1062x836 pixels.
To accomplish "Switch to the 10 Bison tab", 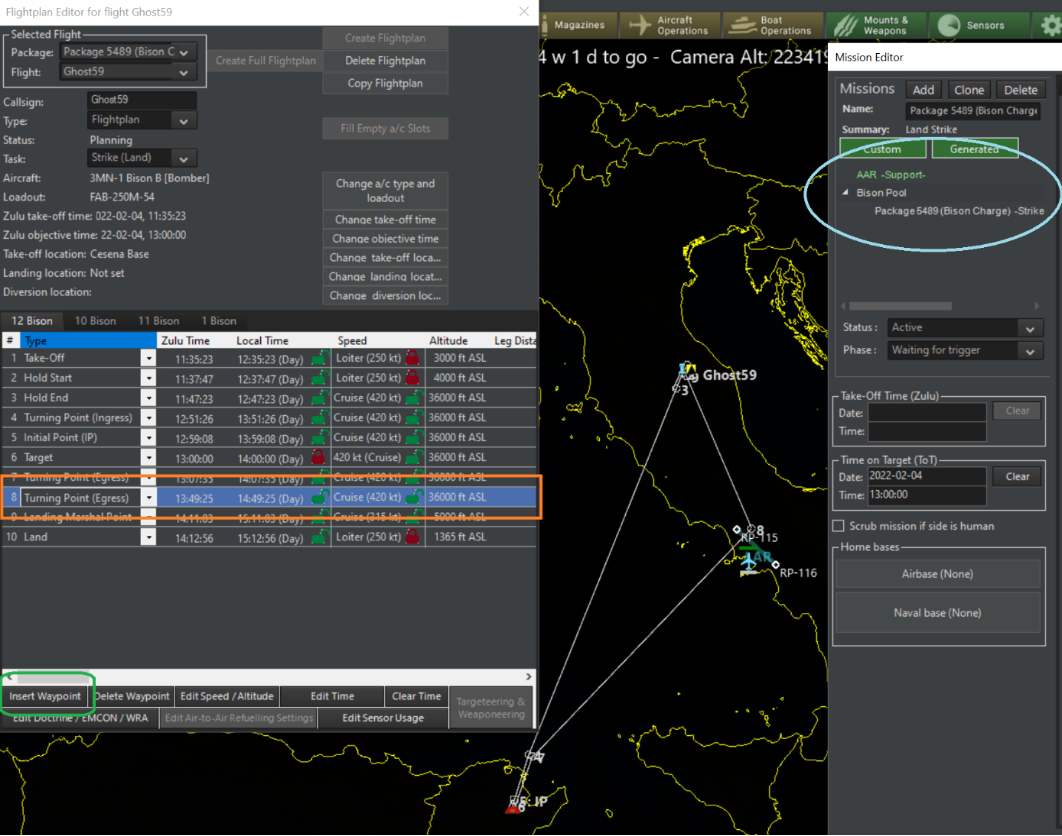I will (x=95, y=321).
